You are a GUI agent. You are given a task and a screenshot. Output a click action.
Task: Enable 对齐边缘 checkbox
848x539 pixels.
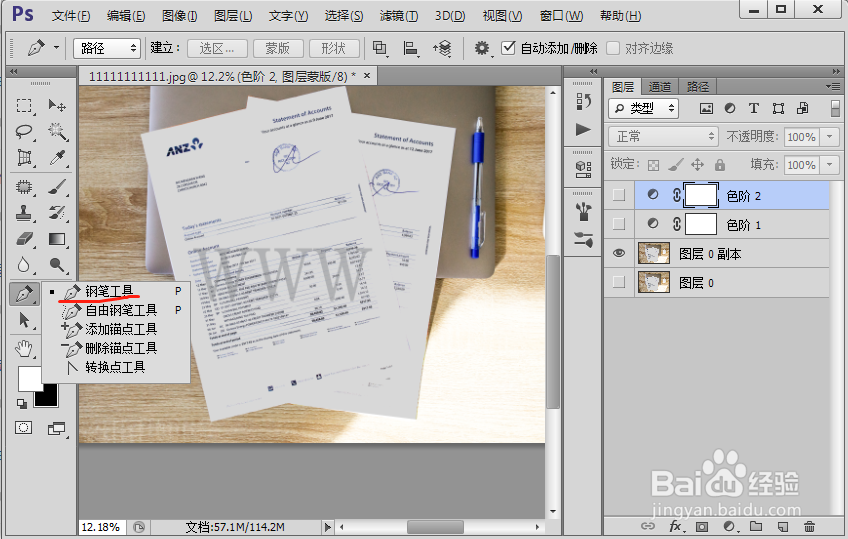[613, 48]
